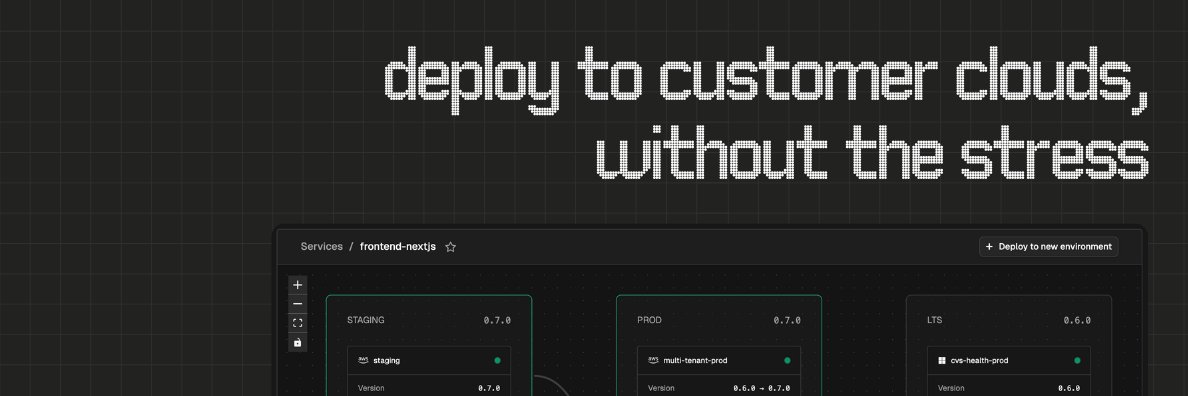
Task: Open the cvs-health-prod deployment row
Action: click(1009, 360)
